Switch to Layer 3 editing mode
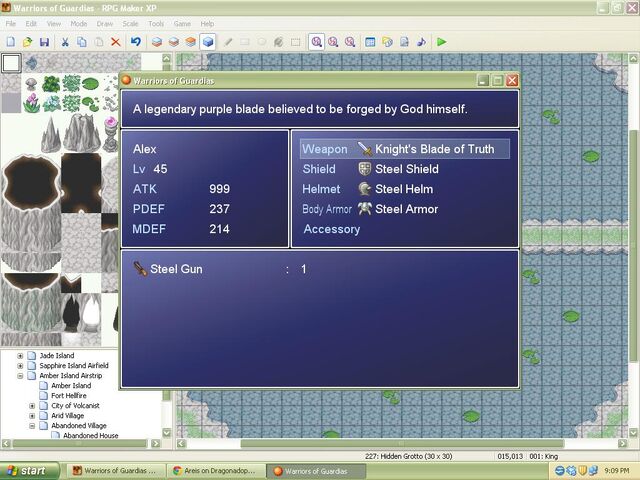640x480 pixels. (x=191, y=42)
